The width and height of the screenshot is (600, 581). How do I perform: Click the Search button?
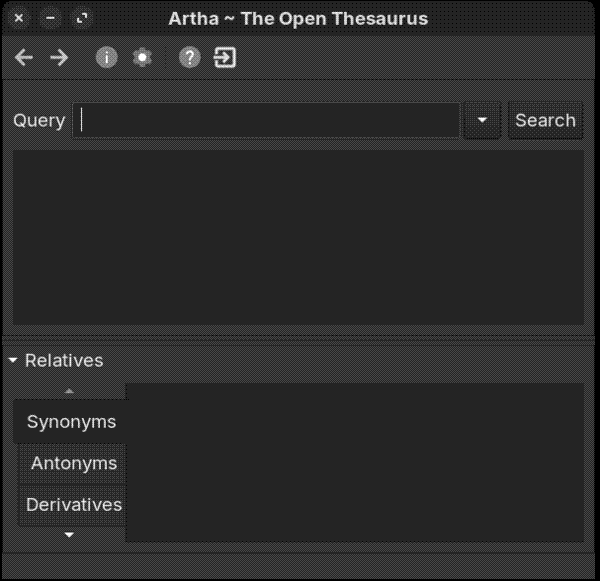(545, 120)
